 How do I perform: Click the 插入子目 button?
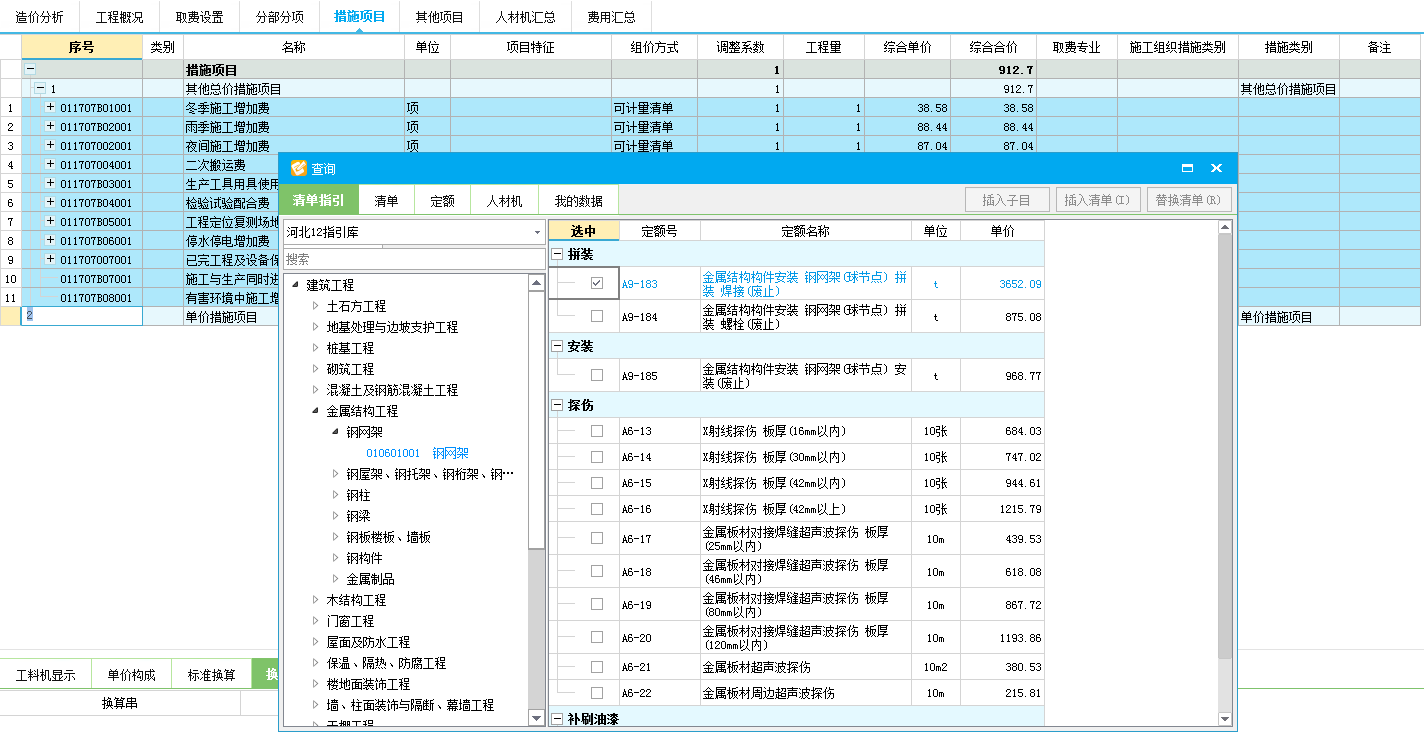coord(1007,200)
